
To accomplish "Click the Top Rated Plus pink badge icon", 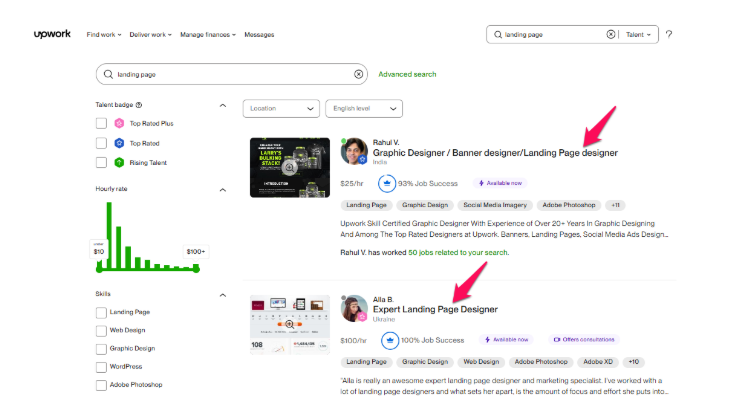I will [x=119, y=123].
